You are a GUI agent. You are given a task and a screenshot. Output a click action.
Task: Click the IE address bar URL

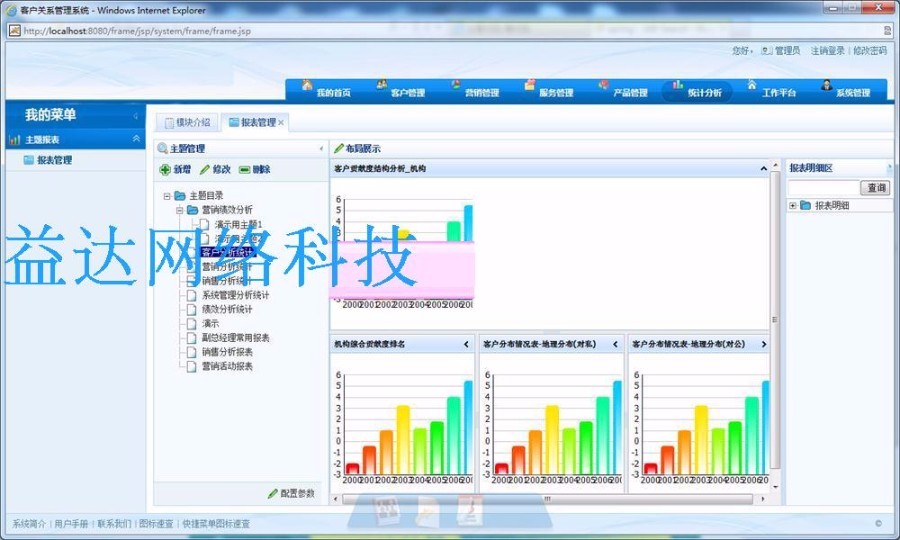(137, 31)
